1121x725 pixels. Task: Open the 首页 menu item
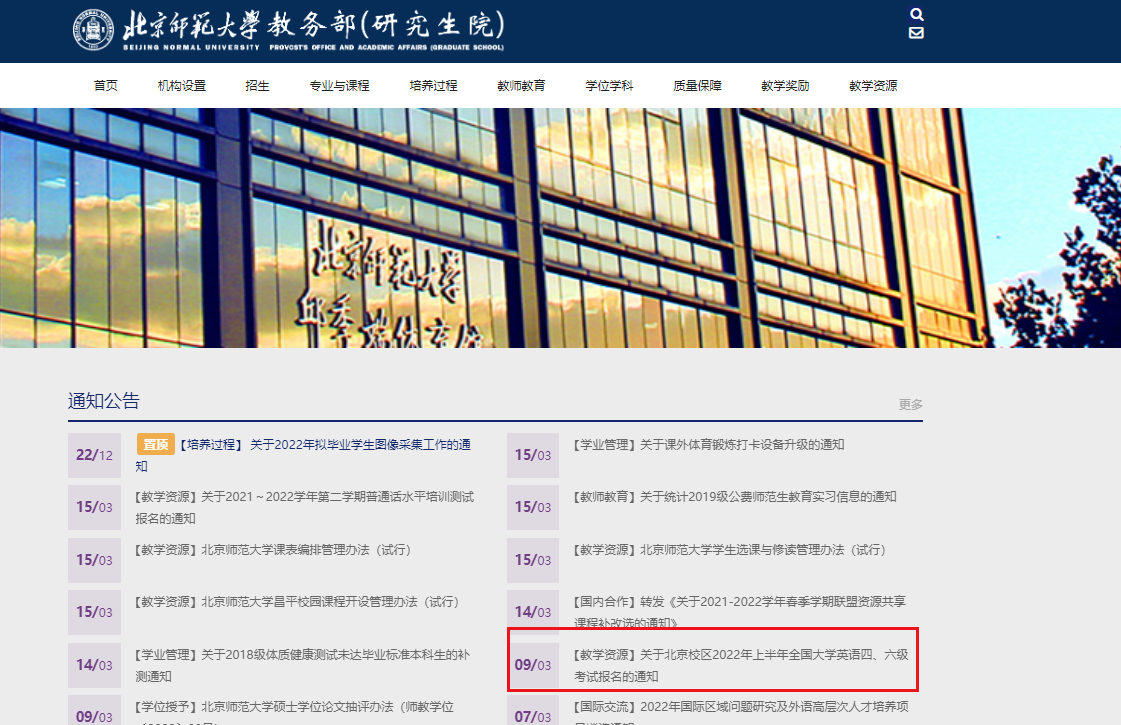click(106, 86)
